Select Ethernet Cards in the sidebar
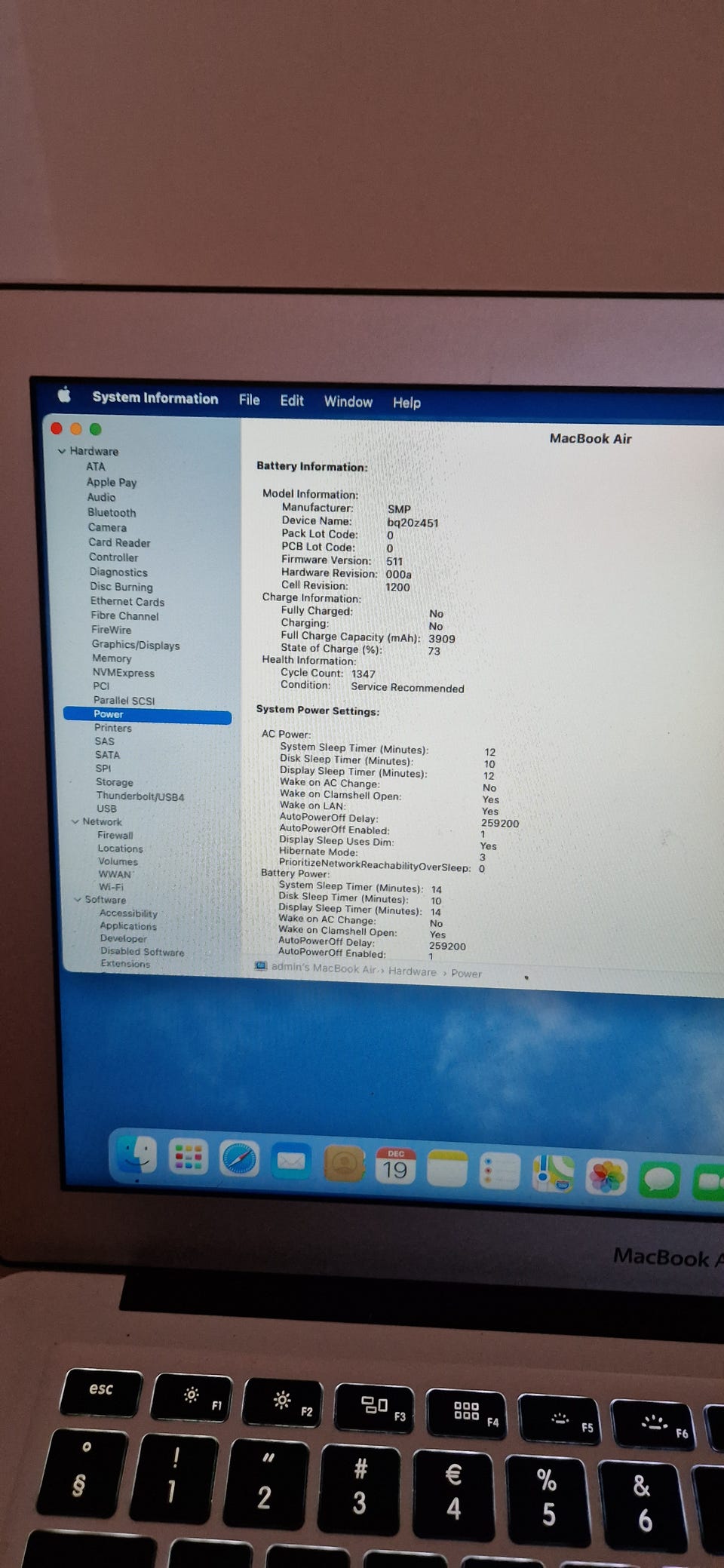 click(127, 601)
